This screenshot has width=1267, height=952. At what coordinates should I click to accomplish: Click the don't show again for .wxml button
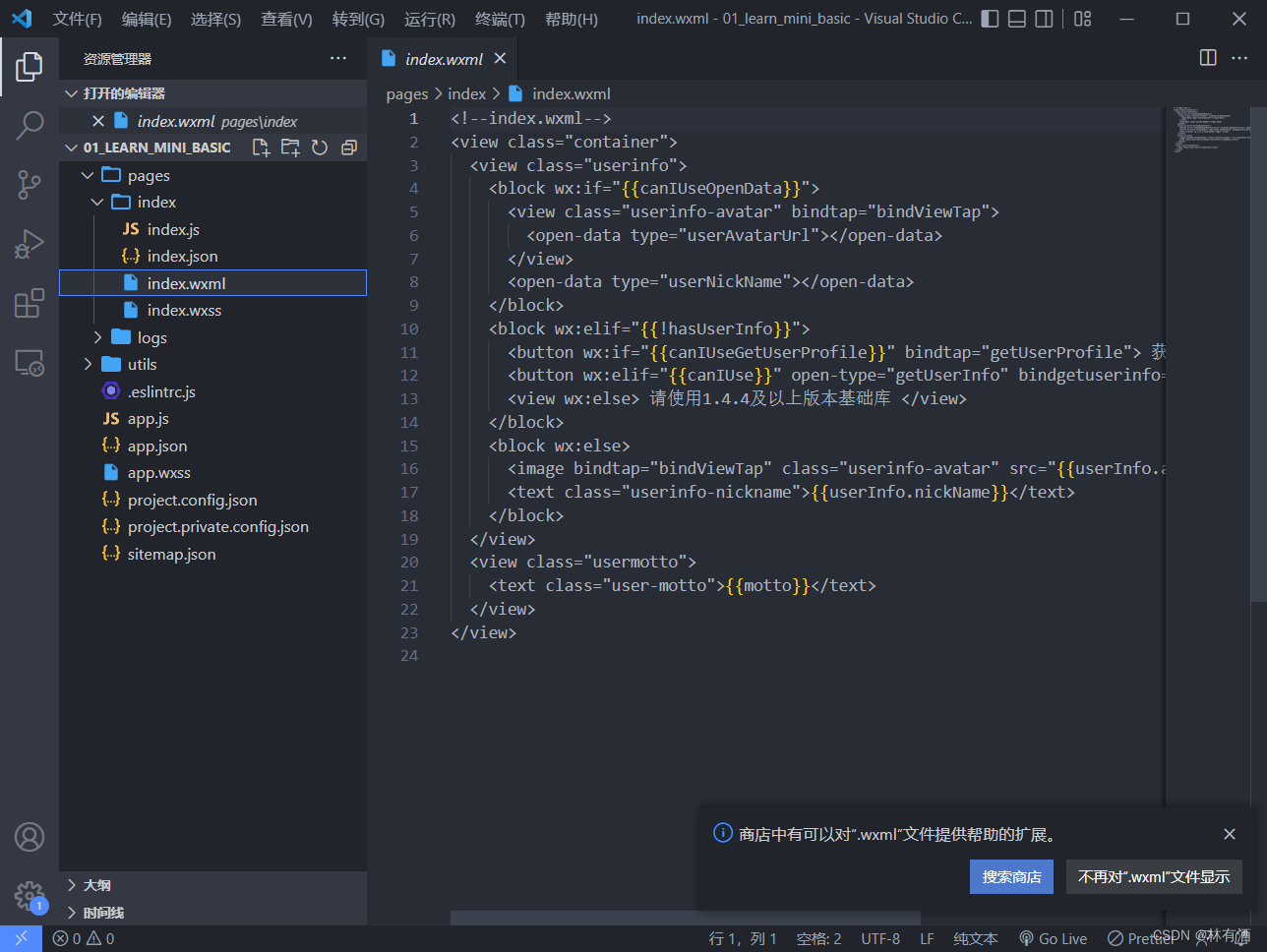[1154, 876]
